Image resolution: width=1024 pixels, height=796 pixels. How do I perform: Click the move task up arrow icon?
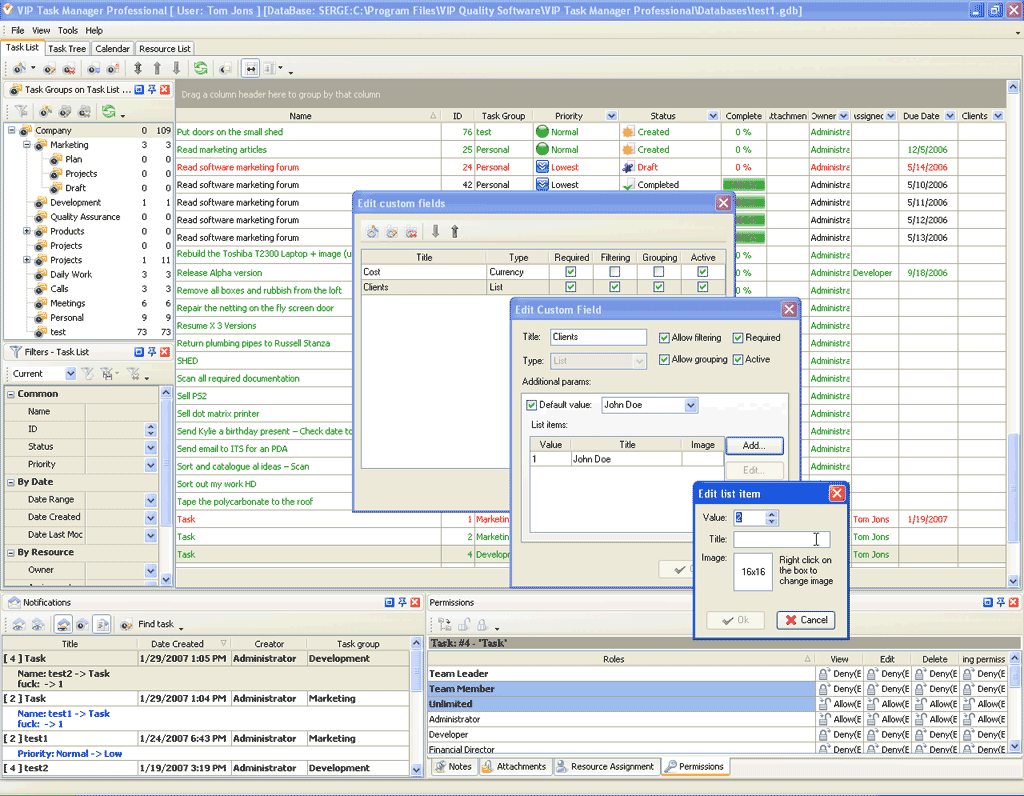point(157,69)
